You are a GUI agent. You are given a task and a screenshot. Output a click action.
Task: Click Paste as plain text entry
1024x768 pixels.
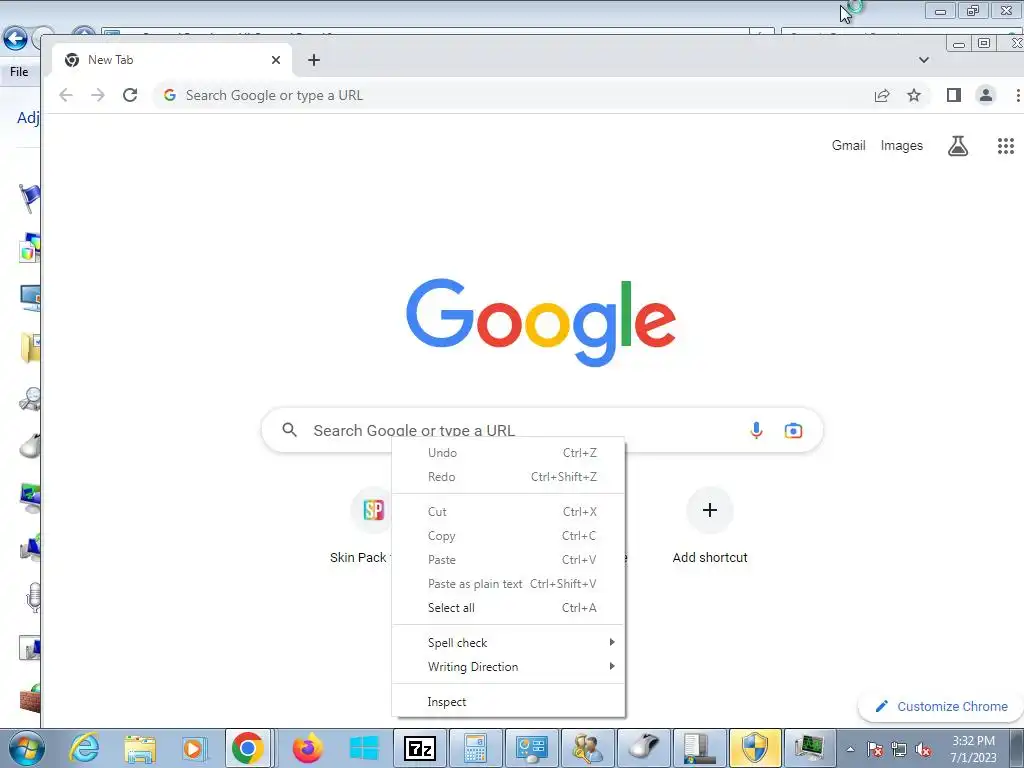coord(508,584)
